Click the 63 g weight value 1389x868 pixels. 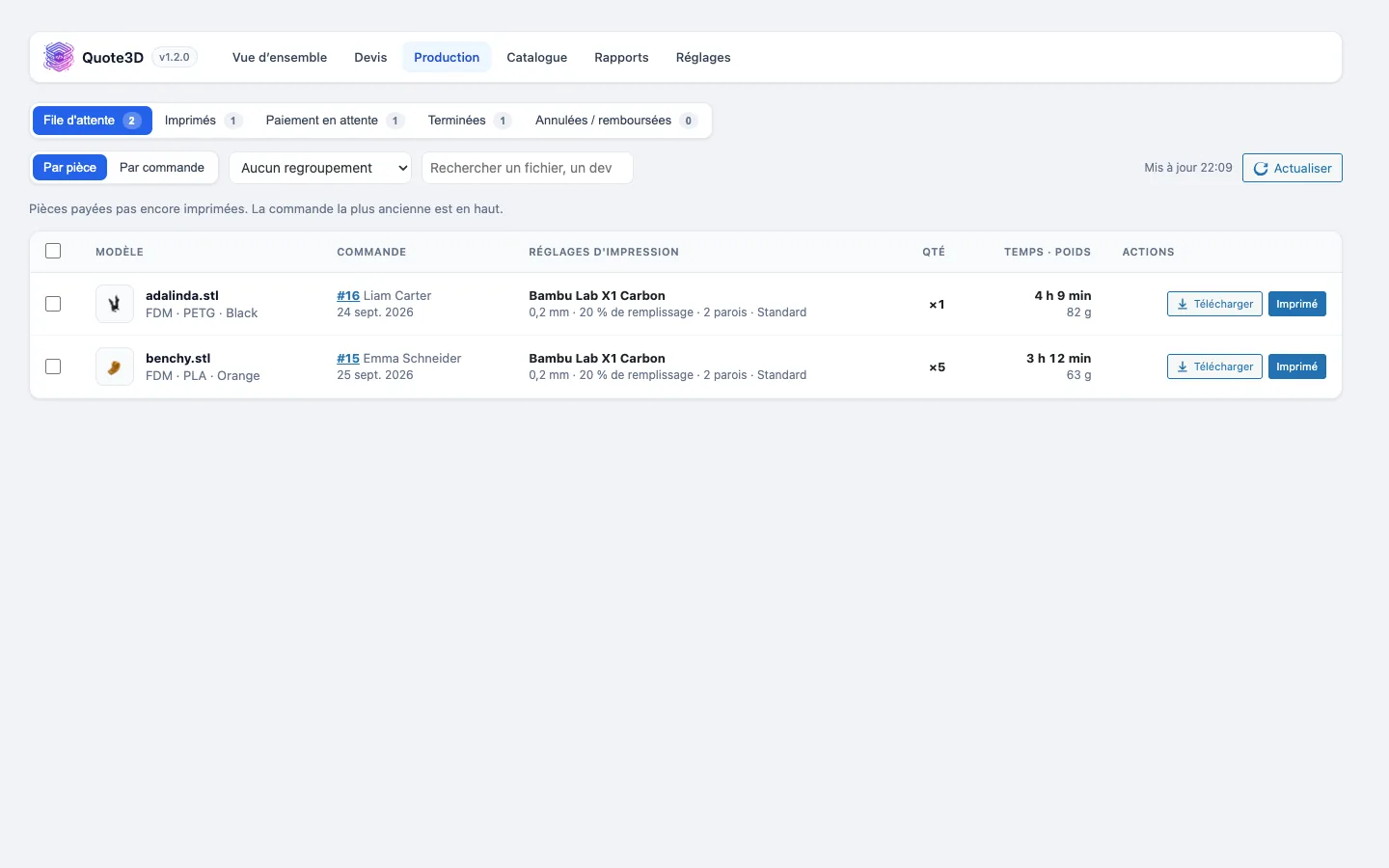(1079, 375)
